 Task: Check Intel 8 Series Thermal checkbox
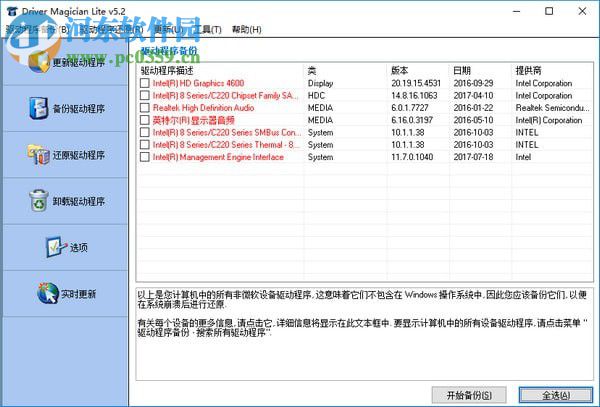(x=145, y=145)
